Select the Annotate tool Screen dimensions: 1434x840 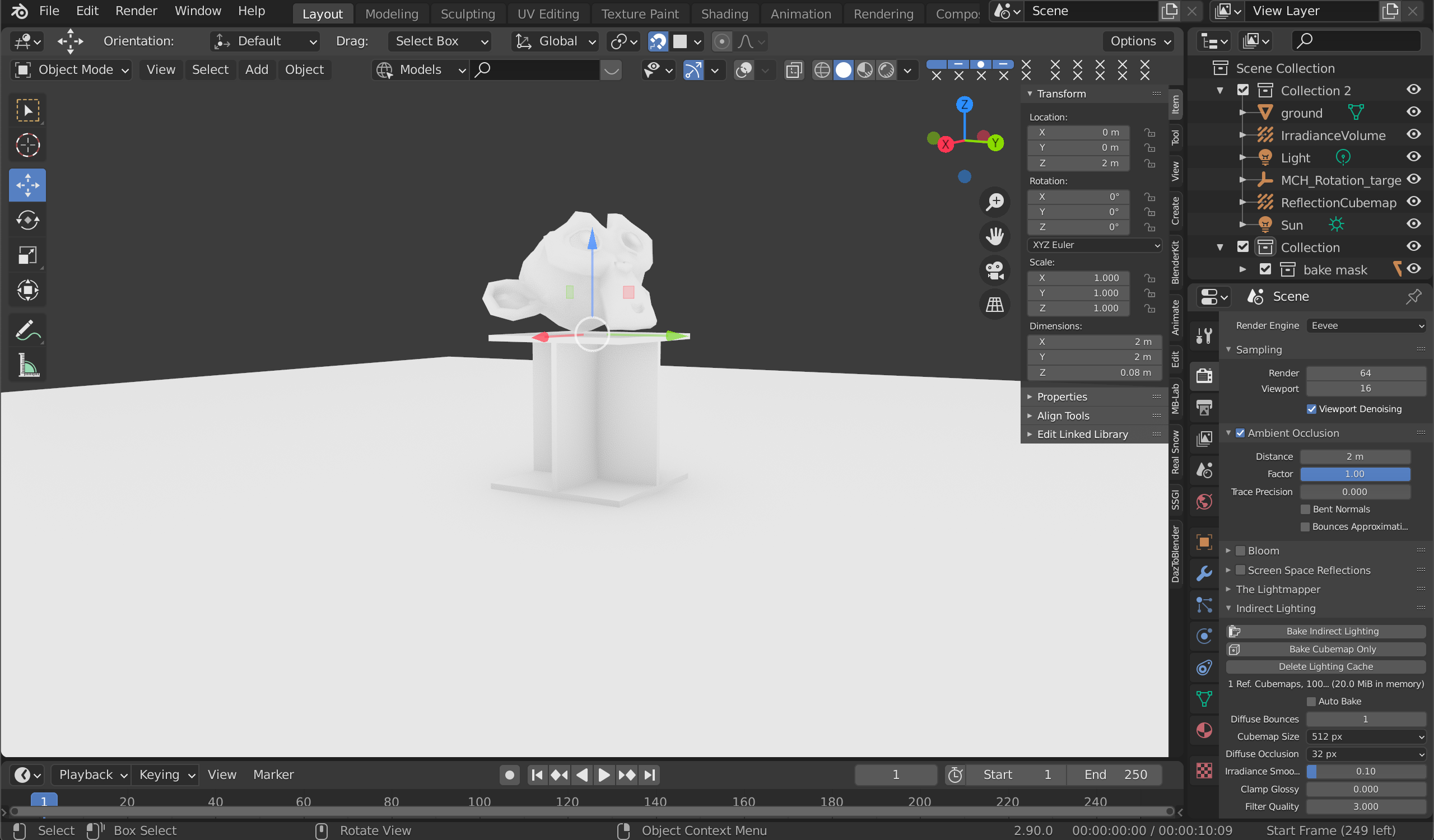point(27,329)
